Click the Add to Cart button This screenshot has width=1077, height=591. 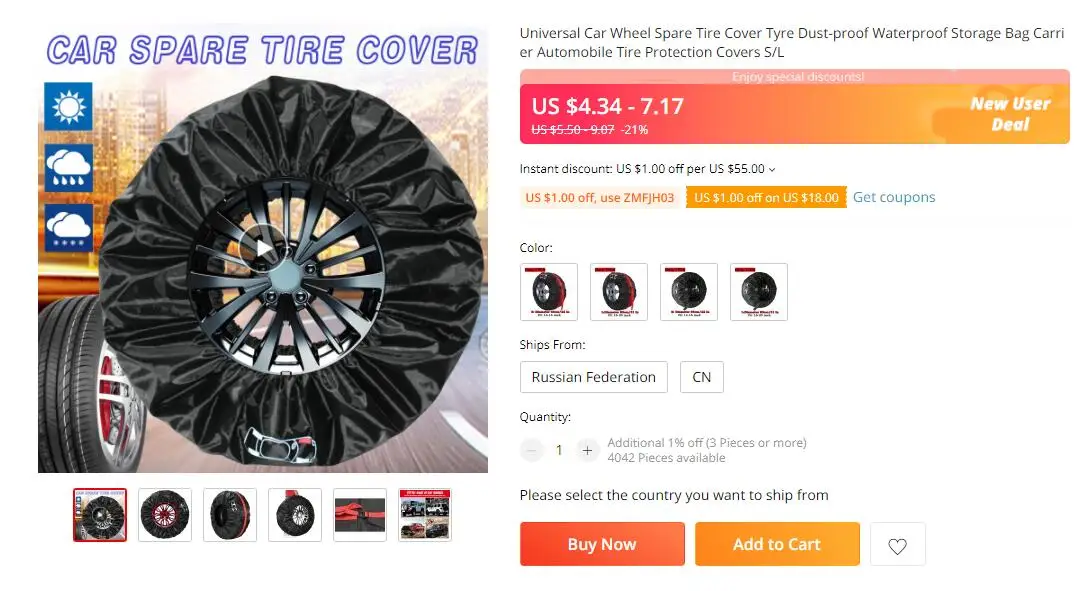tap(777, 544)
